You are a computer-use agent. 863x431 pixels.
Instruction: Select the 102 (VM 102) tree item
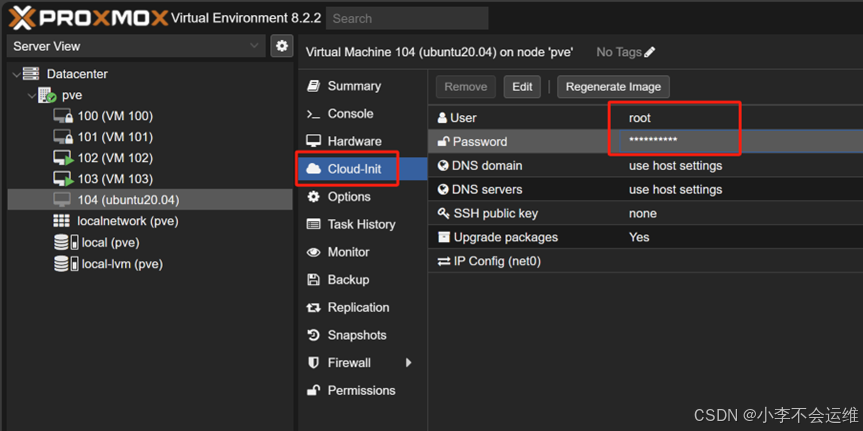tap(150, 159)
